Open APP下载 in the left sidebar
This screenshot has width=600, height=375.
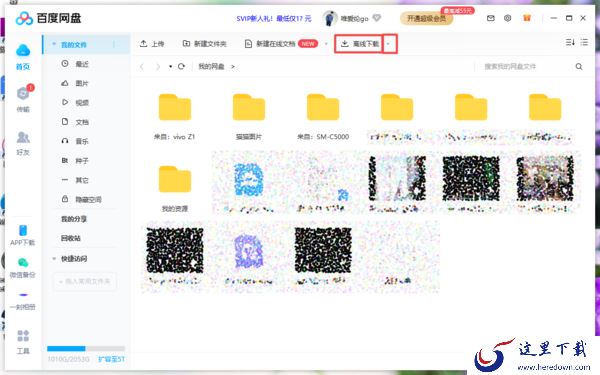point(23,235)
